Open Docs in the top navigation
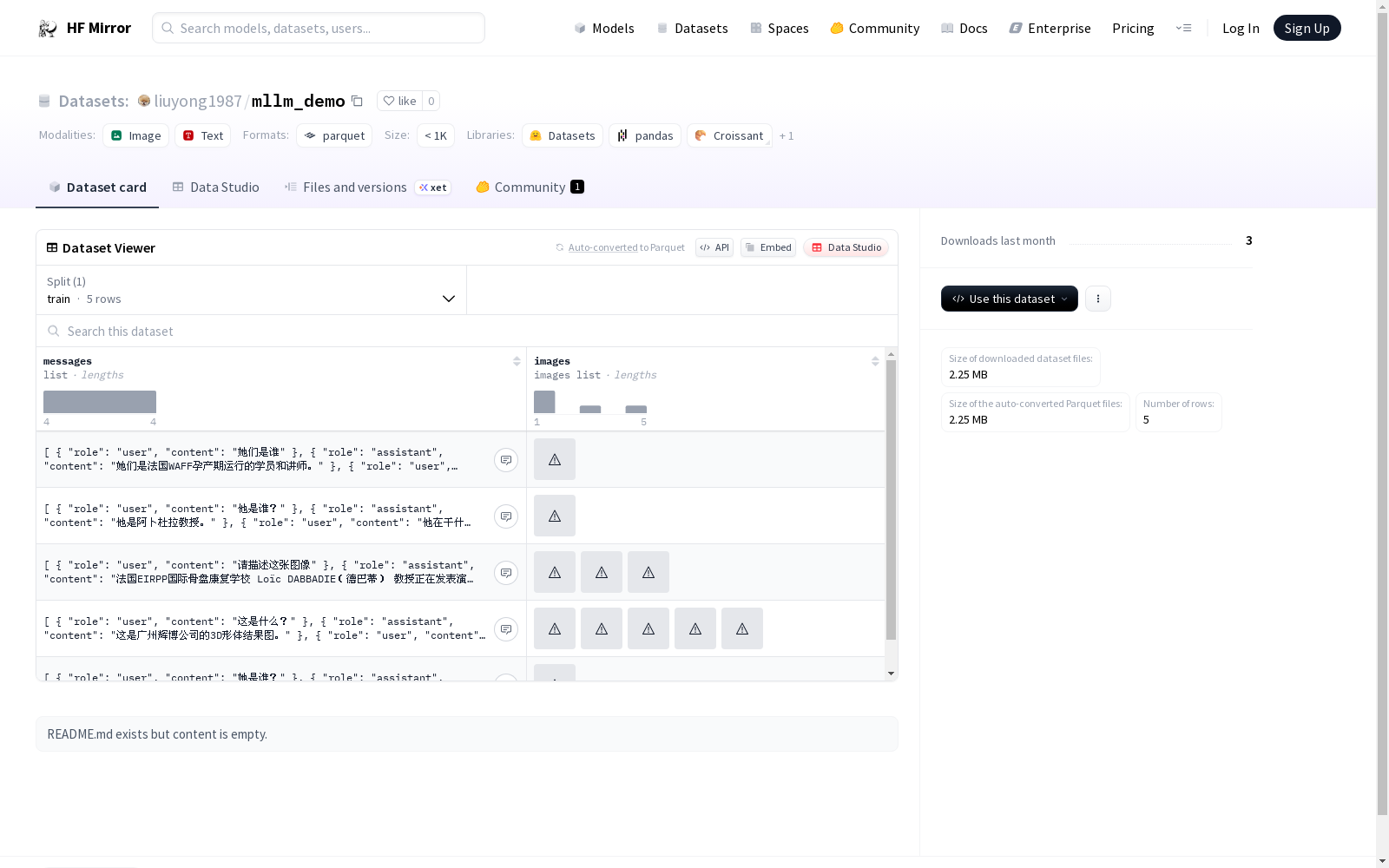This screenshot has height=868, width=1389. [964, 28]
